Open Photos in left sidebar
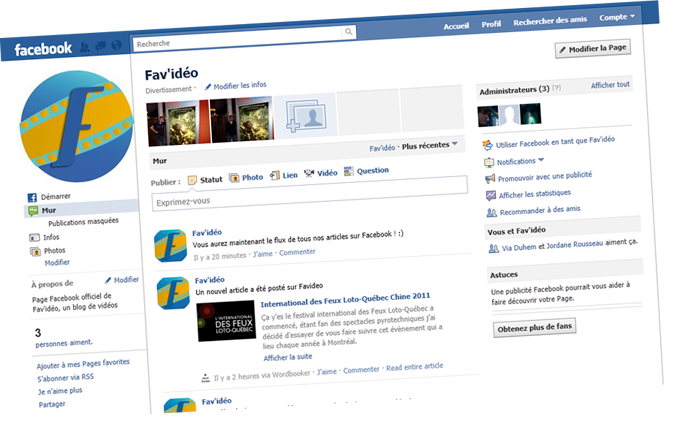 47,251
